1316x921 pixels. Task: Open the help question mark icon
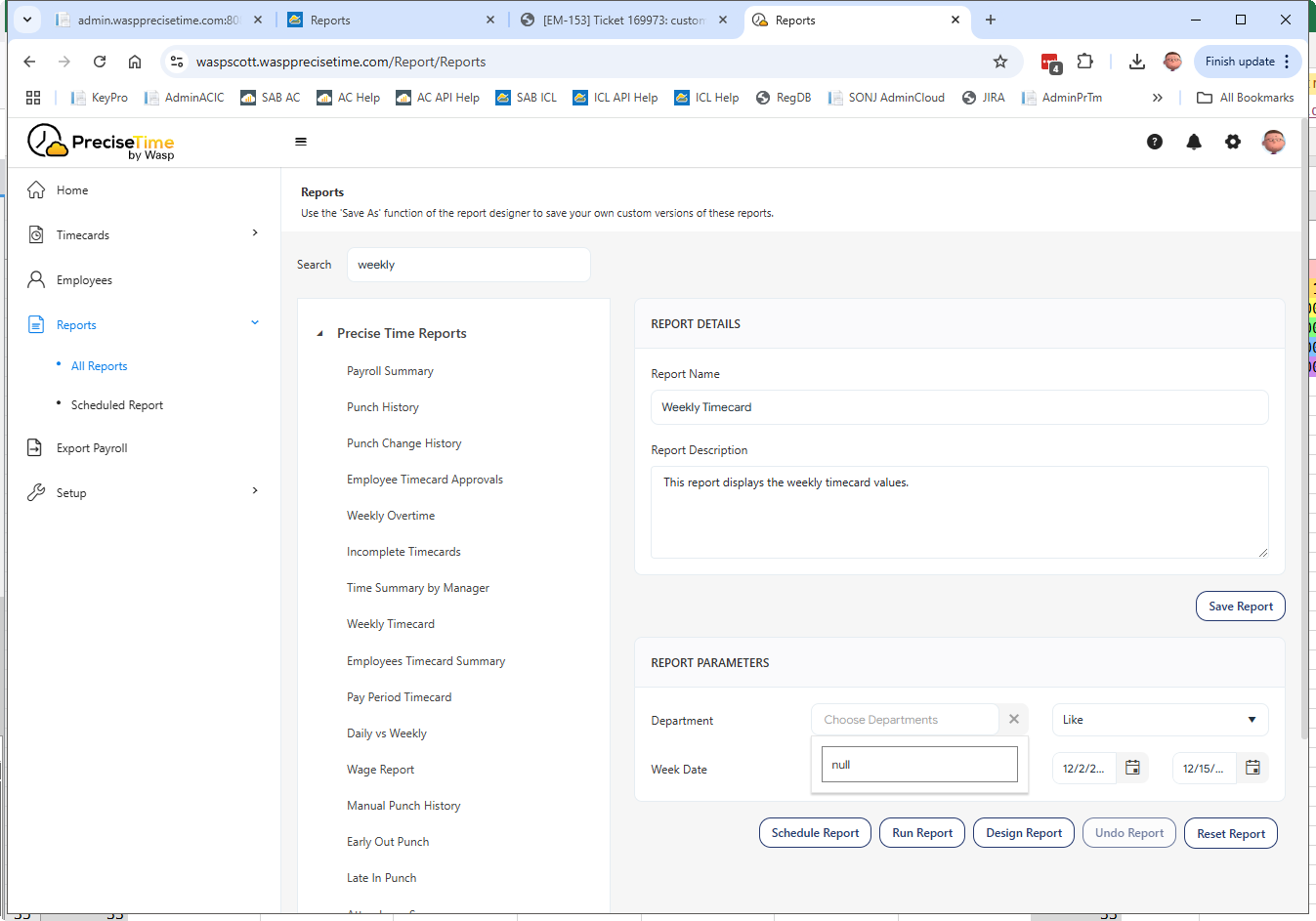pyautogui.click(x=1155, y=142)
